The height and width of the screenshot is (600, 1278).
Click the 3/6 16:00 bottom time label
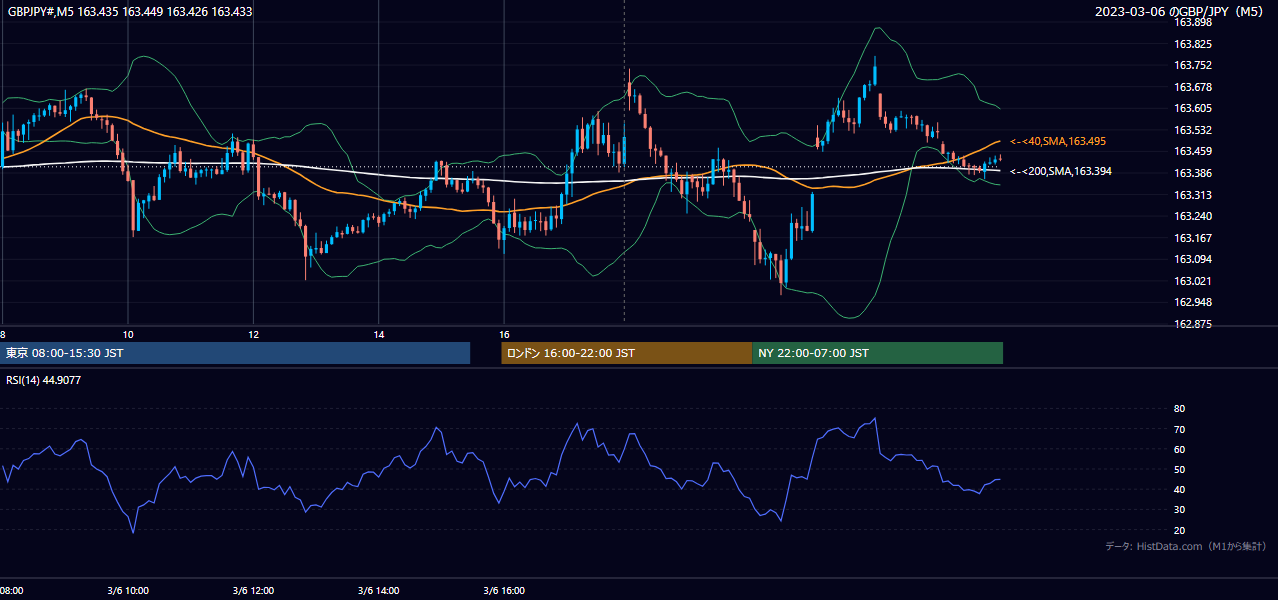tap(505, 591)
